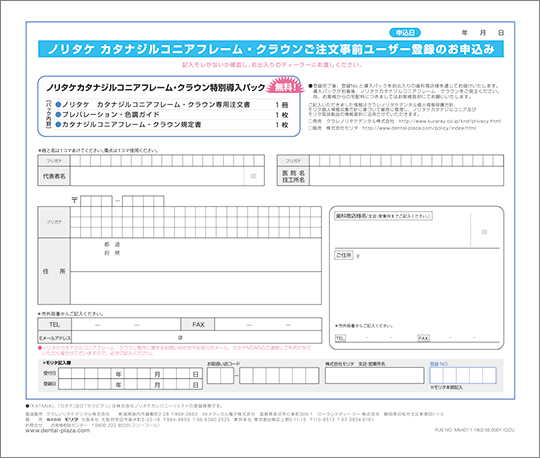Open the kuraray.co.jp privacy URL
The width and height of the screenshot is (540, 458).
450,121
